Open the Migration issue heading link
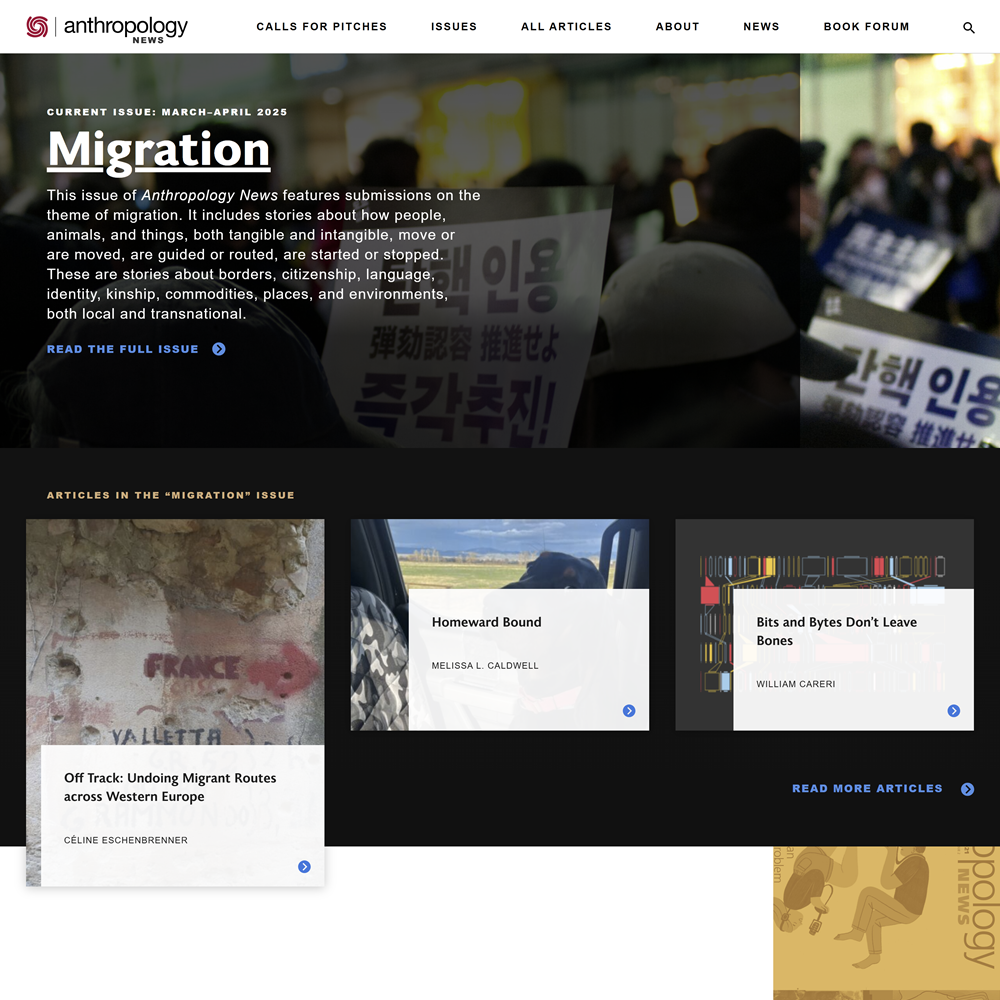The width and height of the screenshot is (1000, 1000). pyautogui.click(x=158, y=150)
